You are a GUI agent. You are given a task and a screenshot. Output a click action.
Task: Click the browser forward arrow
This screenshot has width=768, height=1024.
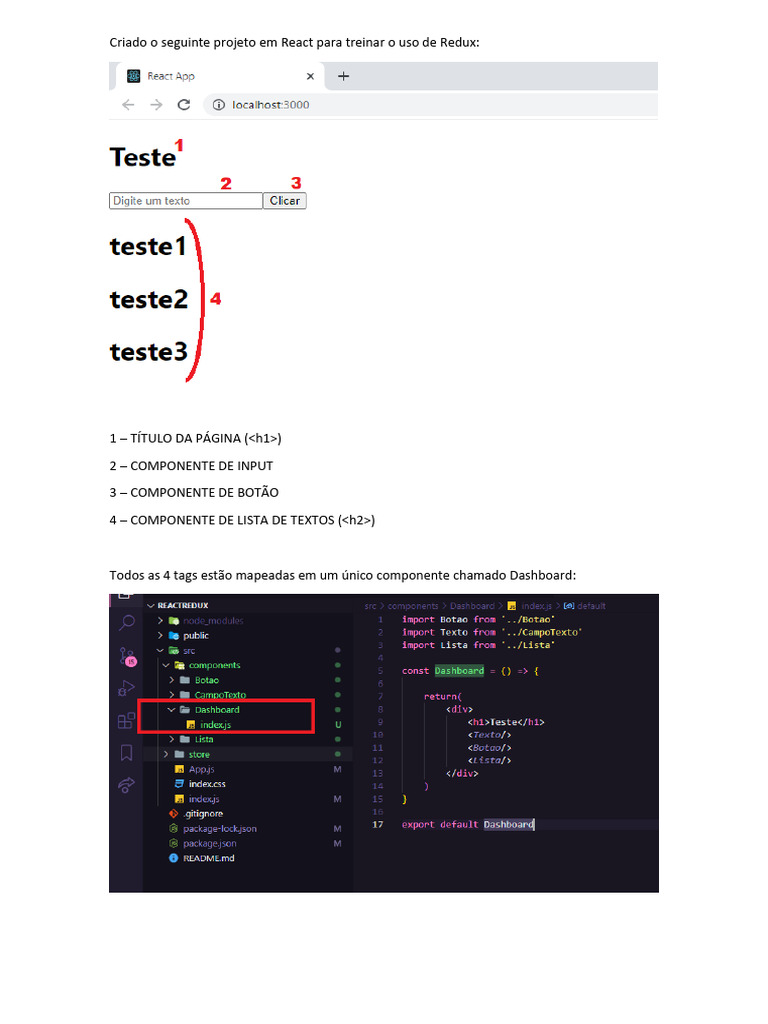[156, 104]
